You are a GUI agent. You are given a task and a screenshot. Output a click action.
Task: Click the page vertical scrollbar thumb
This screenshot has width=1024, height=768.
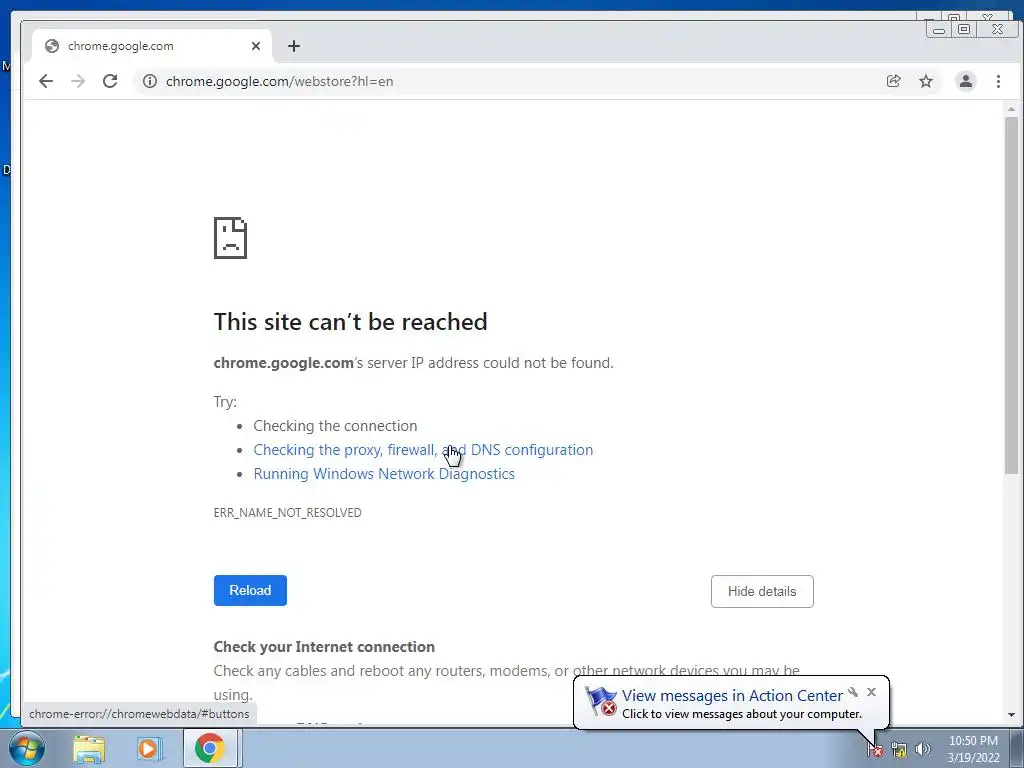(1012, 295)
